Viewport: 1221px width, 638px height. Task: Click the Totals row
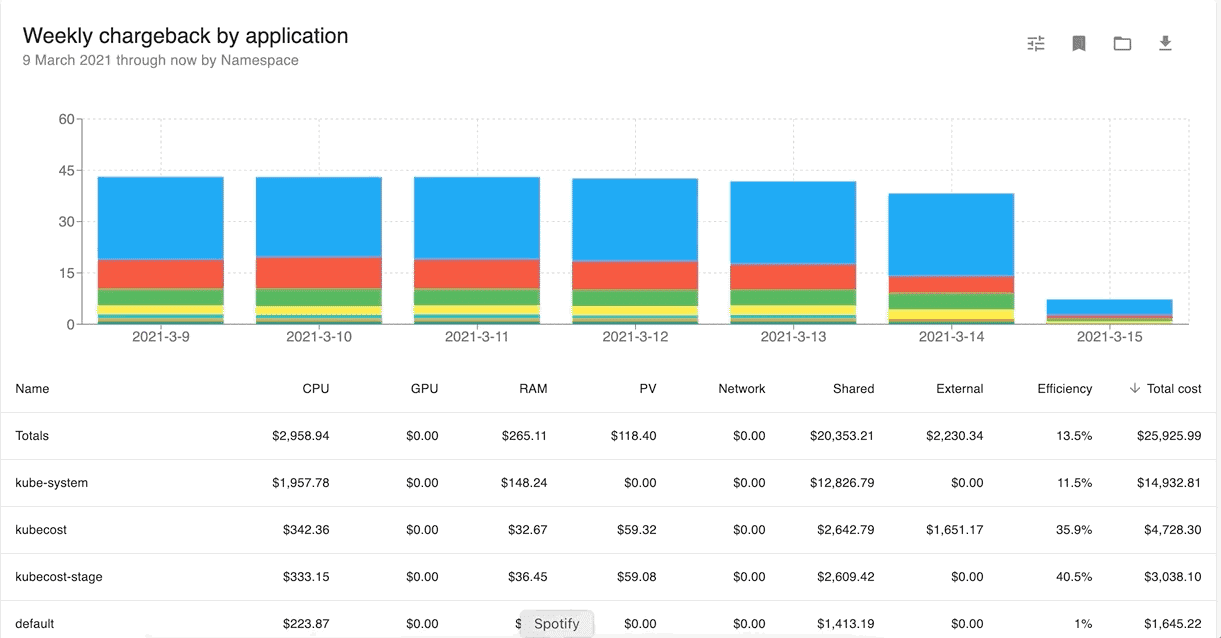[31, 436]
